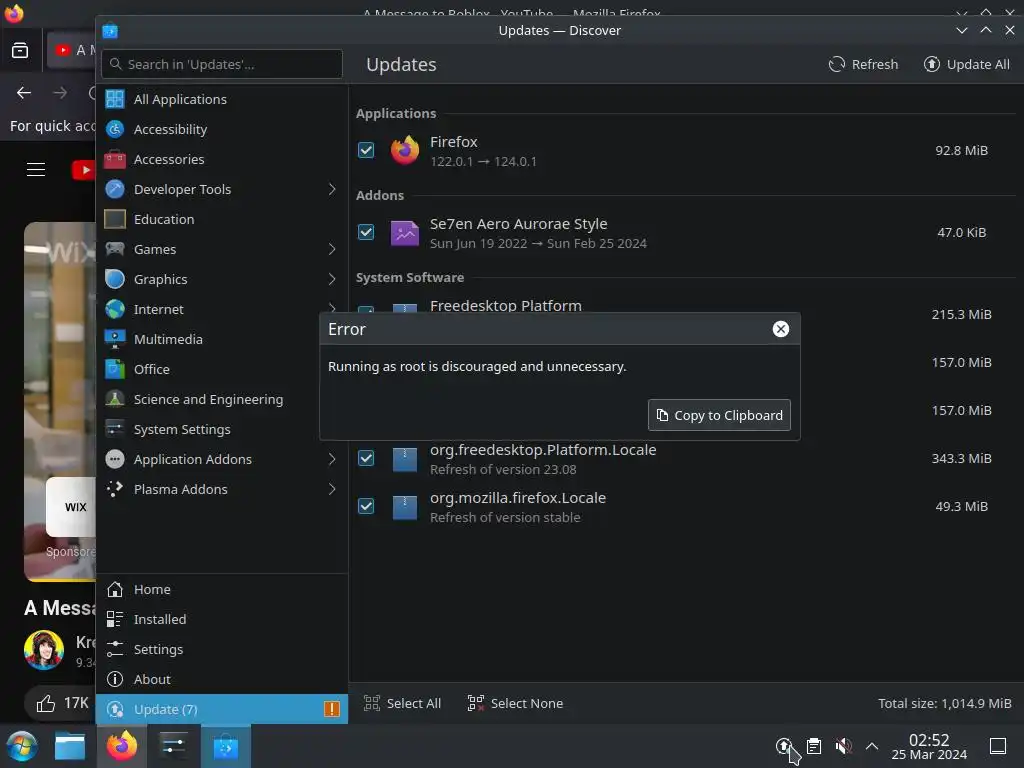Click the Discover taskbar icon
The width and height of the screenshot is (1024, 768).
pos(225,746)
